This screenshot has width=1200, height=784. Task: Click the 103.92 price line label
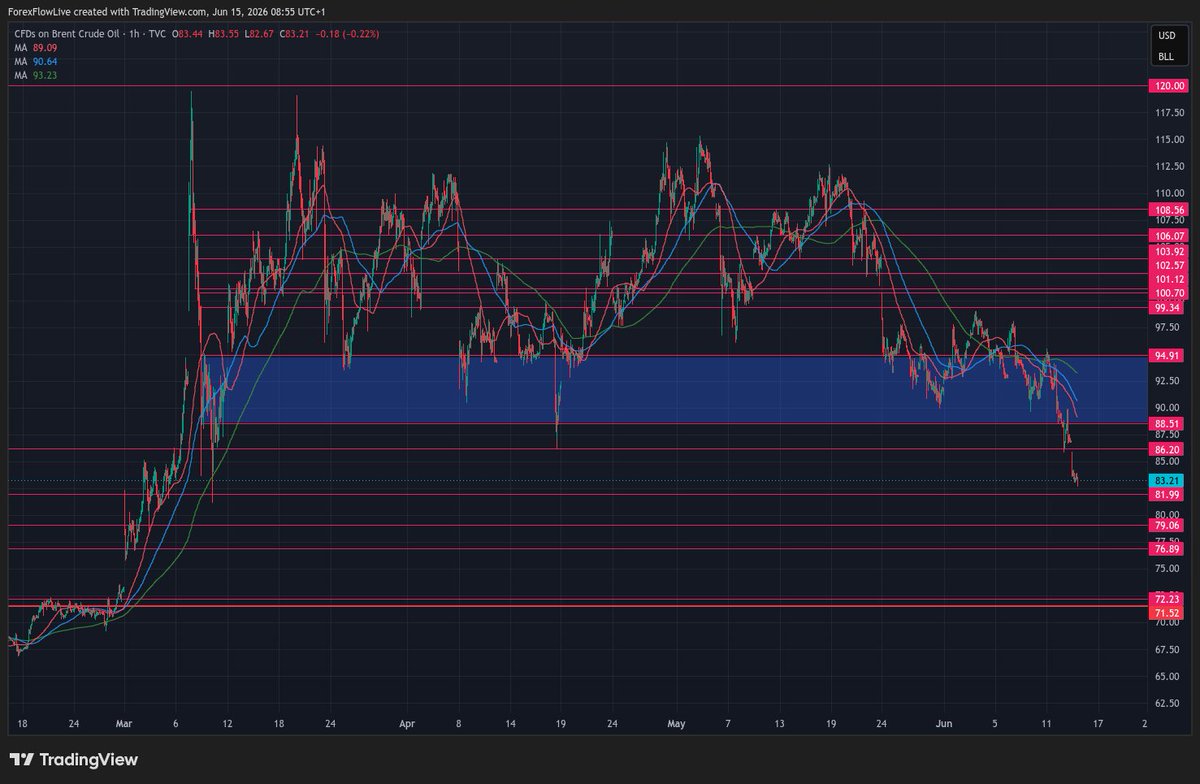1169,250
